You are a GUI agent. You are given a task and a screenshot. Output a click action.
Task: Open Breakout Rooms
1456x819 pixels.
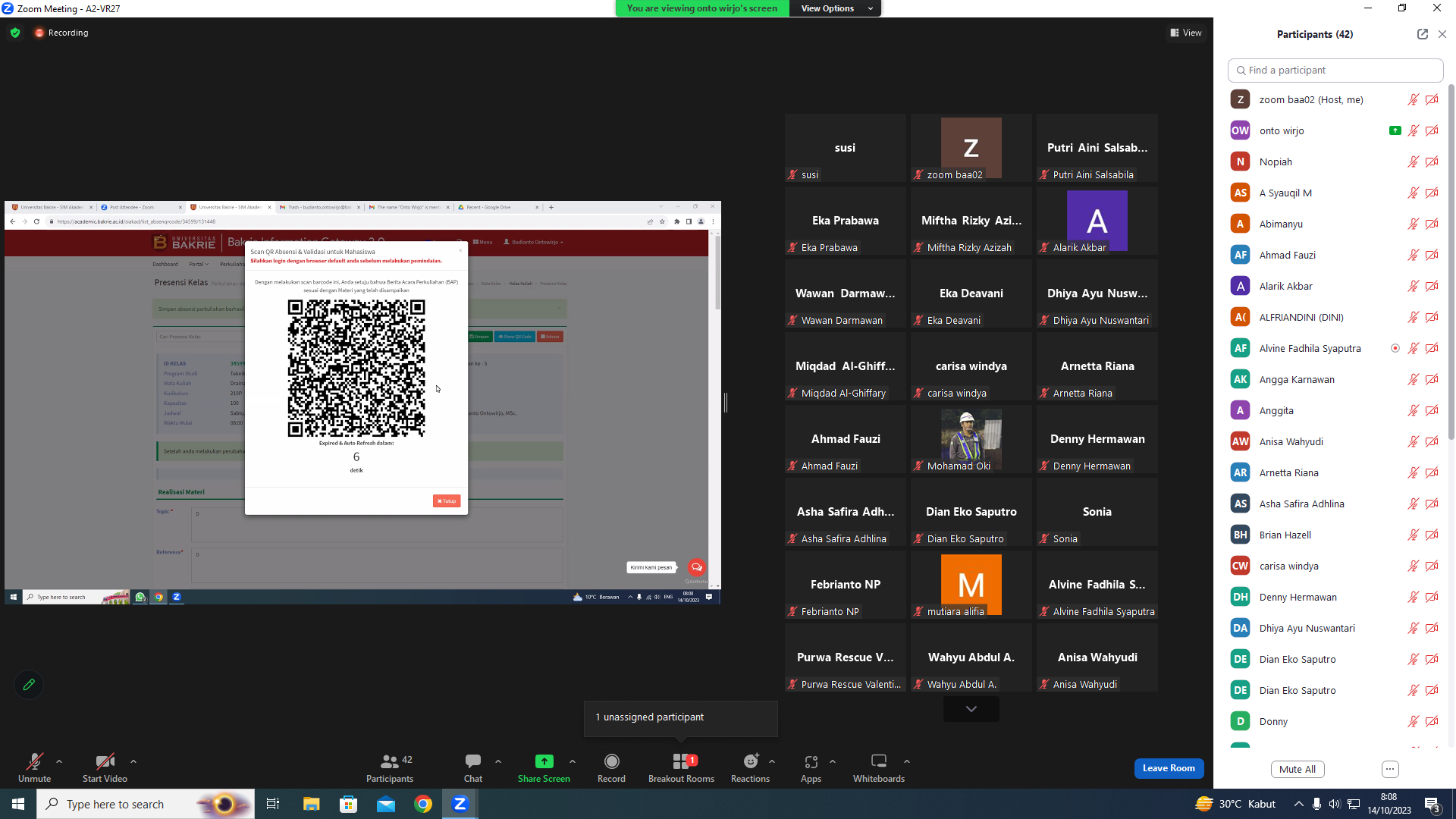(681, 767)
